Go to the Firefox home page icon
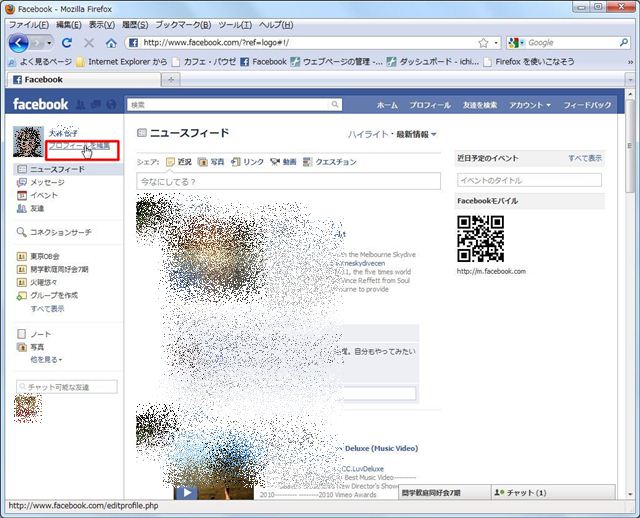The width and height of the screenshot is (640, 518). [x=111, y=42]
